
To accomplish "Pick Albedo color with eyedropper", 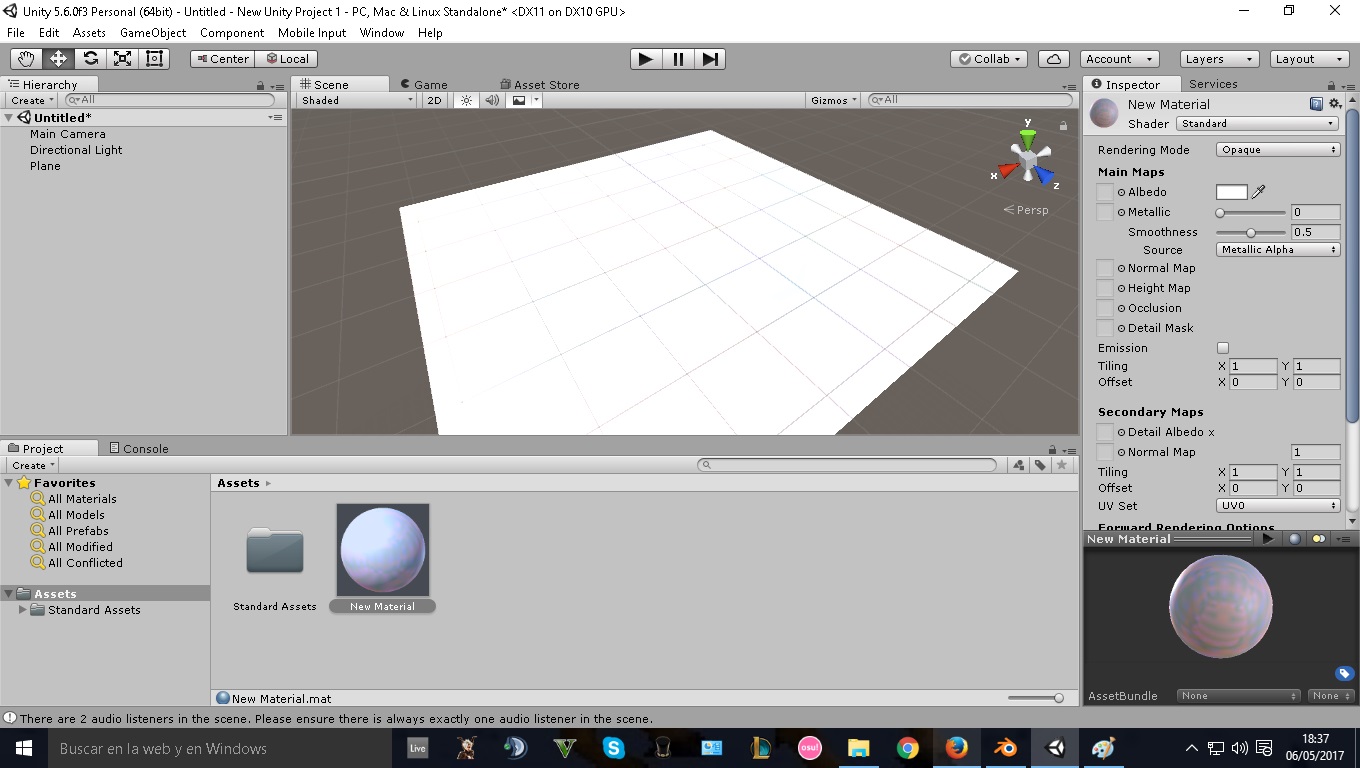I will (x=1259, y=192).
